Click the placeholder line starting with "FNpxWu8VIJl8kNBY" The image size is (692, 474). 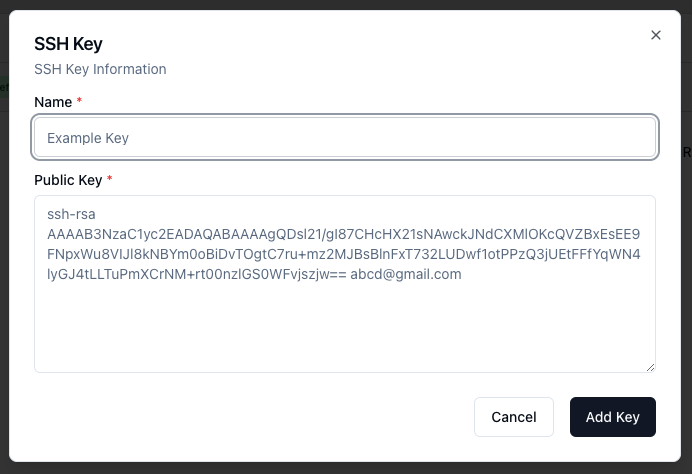click(x=344, y=254)
